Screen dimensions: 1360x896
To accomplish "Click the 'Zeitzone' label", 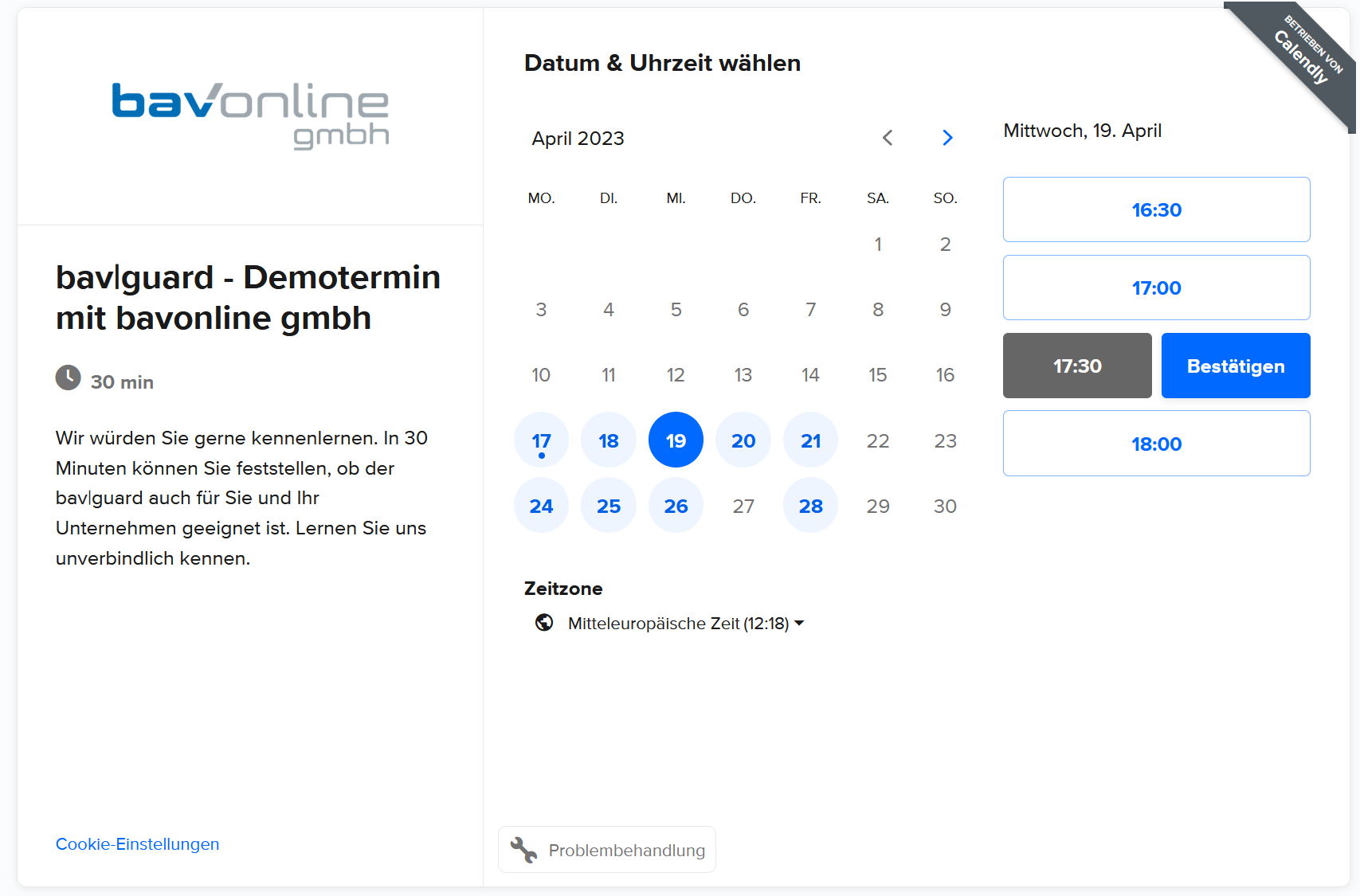I will 563,589.
